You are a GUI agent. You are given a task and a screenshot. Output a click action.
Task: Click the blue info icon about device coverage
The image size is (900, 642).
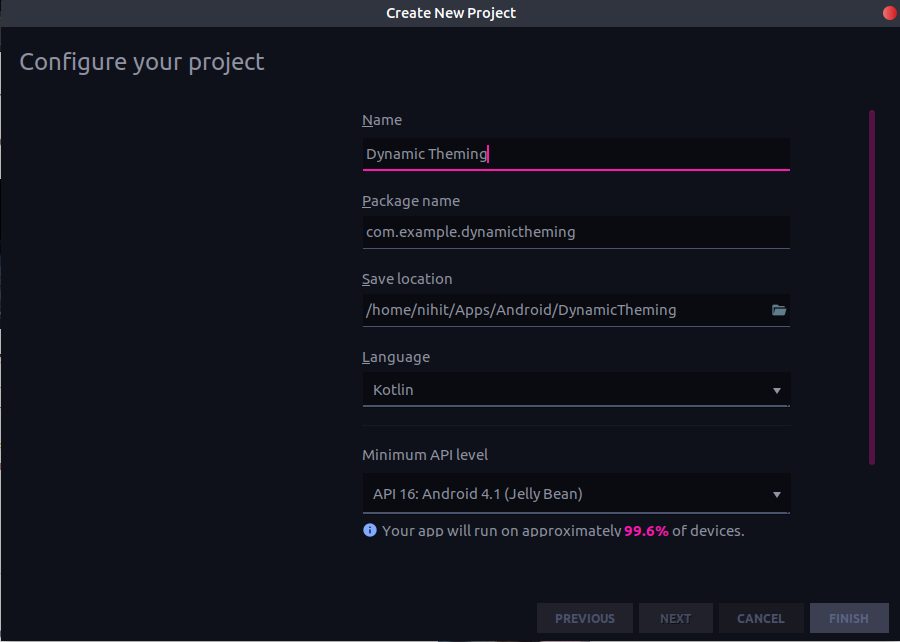click(x=369, y=530)
